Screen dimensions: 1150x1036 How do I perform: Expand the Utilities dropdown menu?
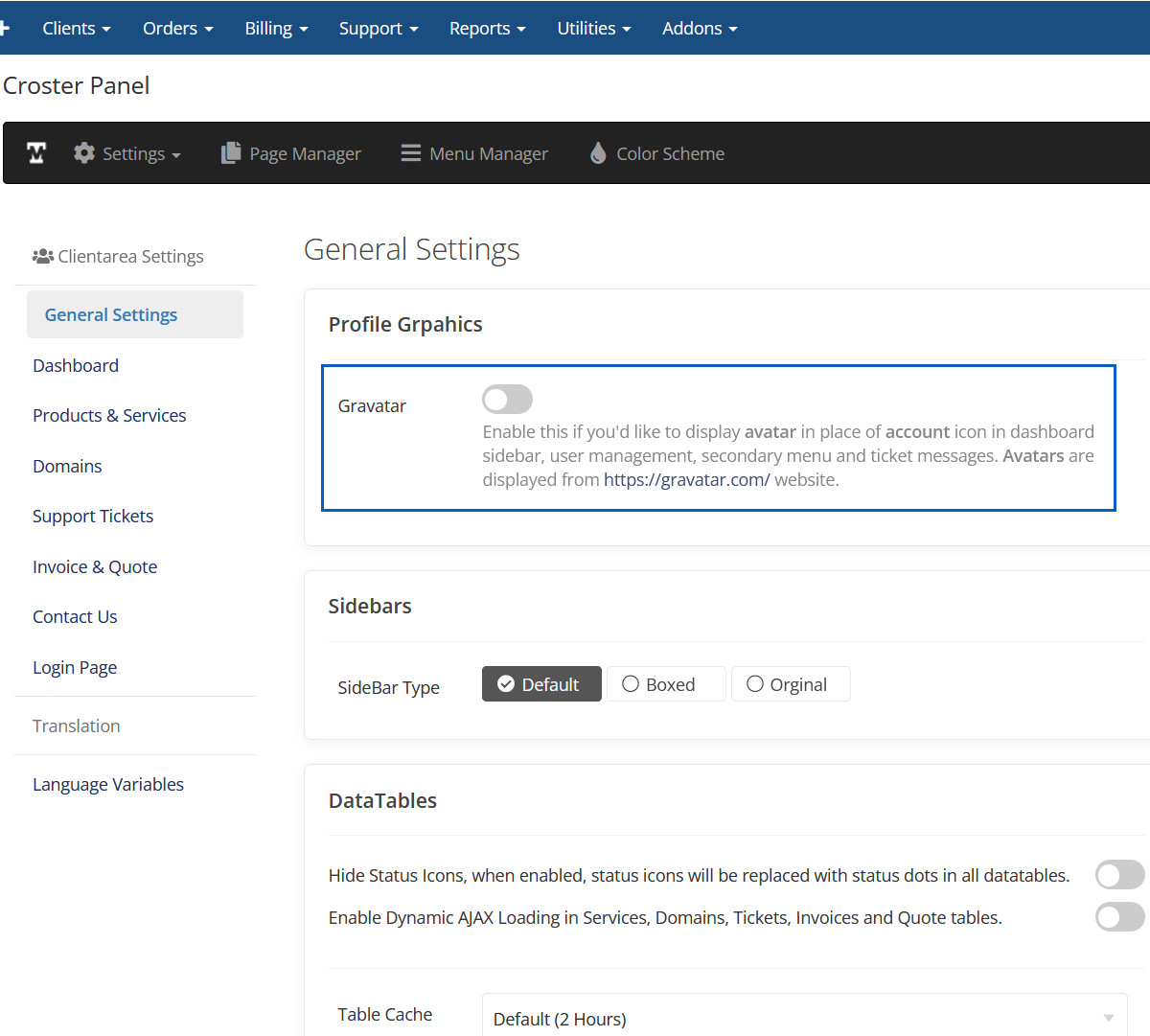(x=593, y=29)
